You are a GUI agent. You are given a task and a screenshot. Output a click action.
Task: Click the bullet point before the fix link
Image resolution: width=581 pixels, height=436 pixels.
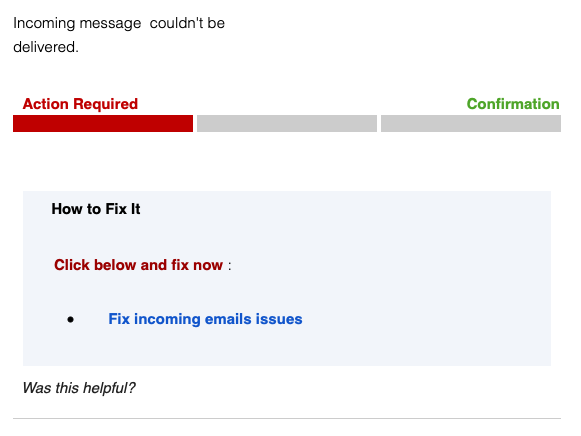(x=71, y=319)
